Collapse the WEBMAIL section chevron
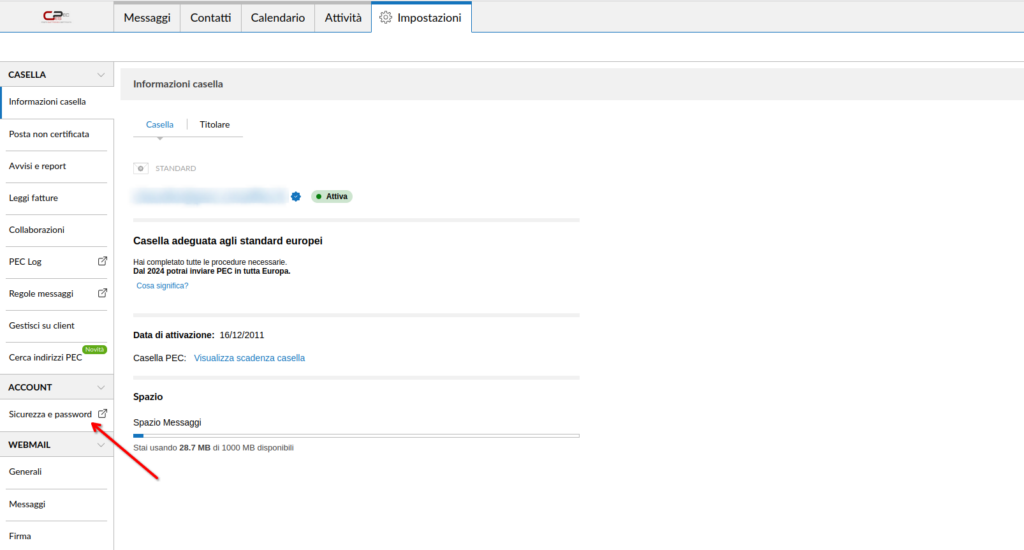 [x=100, y=444]
